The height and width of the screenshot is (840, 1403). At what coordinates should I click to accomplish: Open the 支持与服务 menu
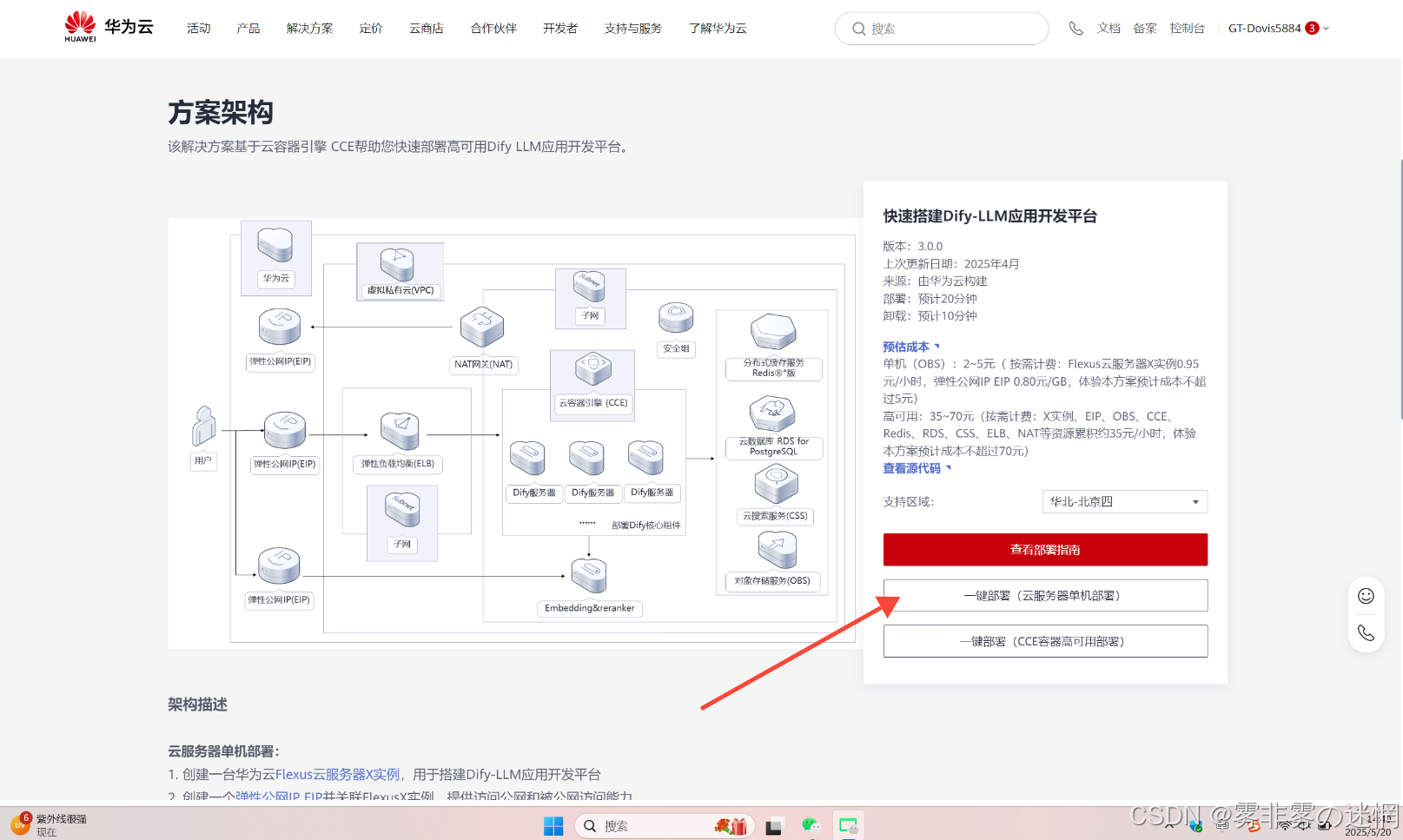click(x=633, y=28)
